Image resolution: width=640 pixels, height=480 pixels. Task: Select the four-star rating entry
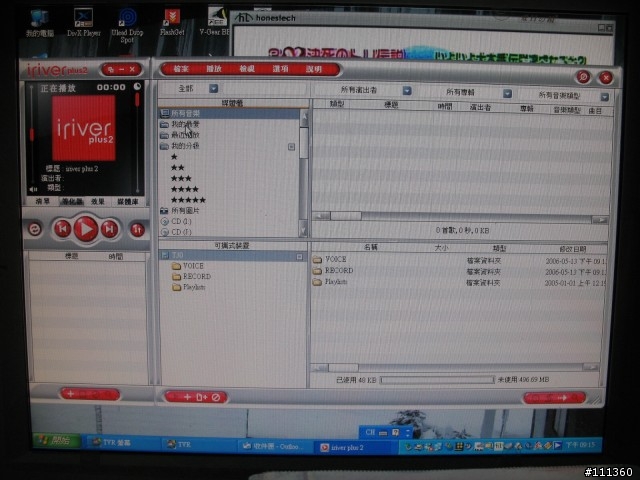184,189
